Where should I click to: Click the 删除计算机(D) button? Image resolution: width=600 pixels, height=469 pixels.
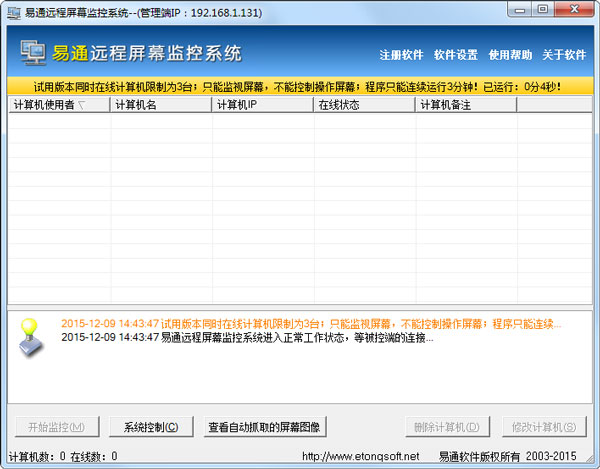447,427
